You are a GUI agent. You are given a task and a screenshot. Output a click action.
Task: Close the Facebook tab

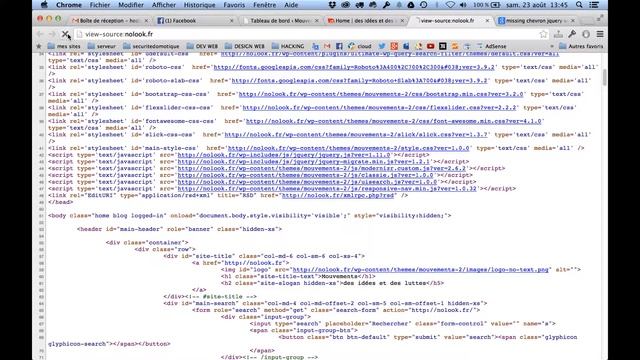(x=232, y=20)
